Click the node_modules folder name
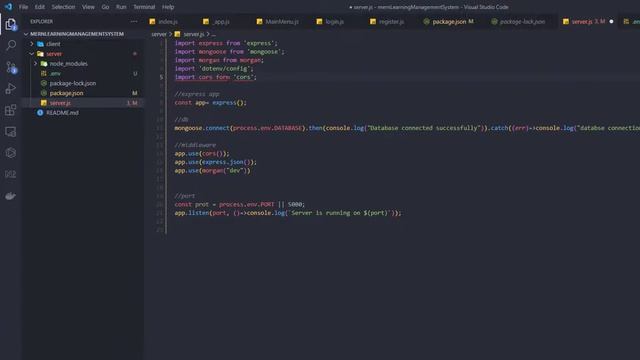Viewport: 640px width, 360px height. (68, 64)
